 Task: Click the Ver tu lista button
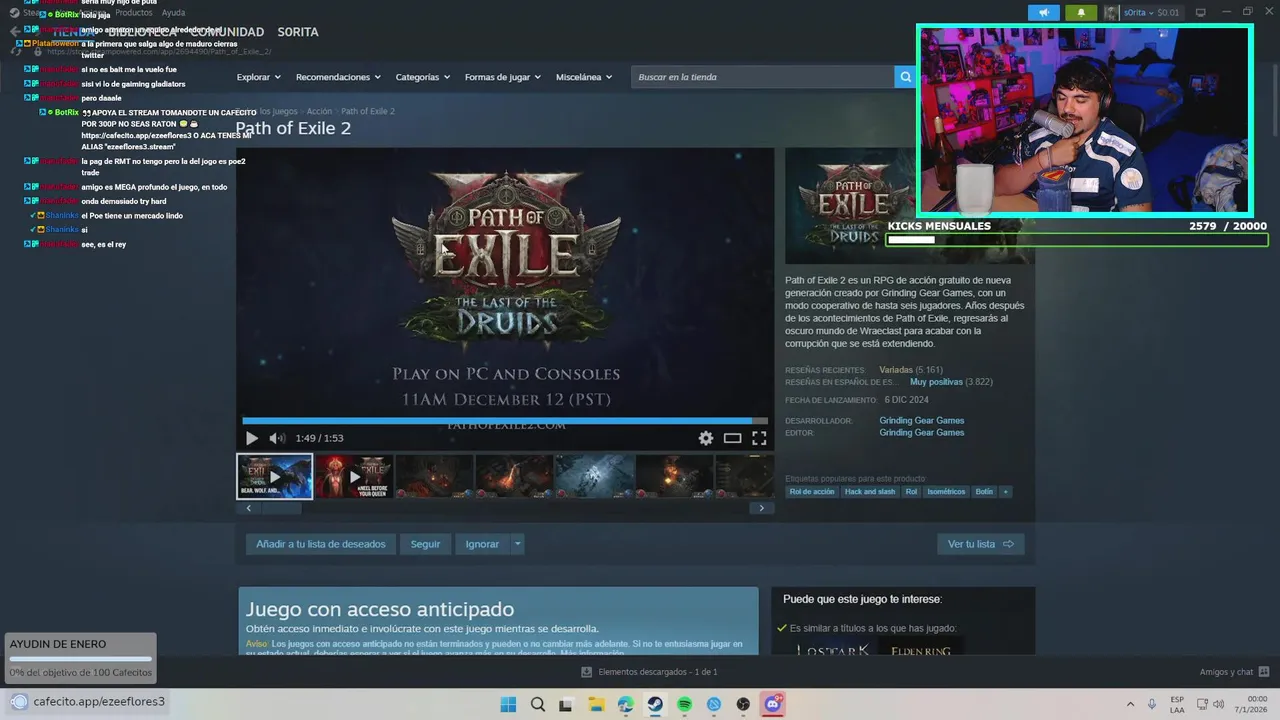(x=980, y=544)
